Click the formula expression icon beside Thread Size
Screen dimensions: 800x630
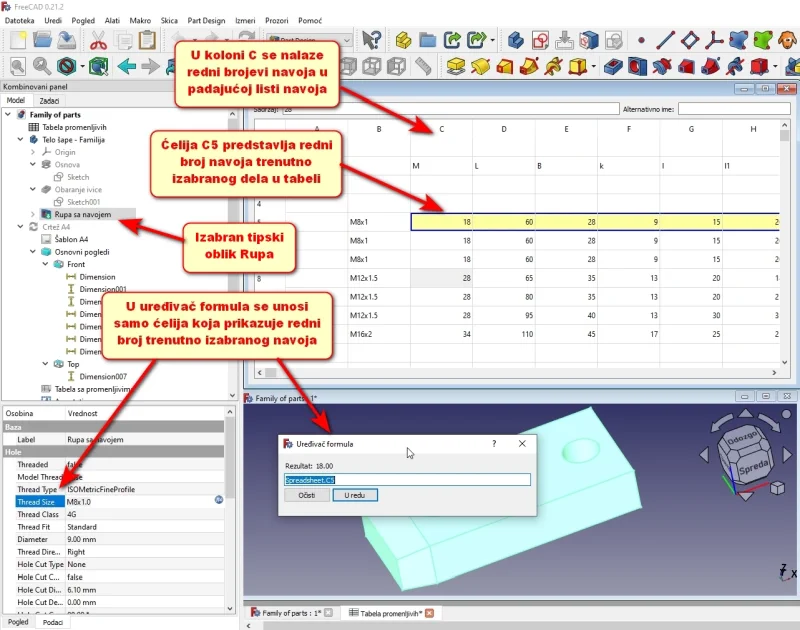click(217, 501)
